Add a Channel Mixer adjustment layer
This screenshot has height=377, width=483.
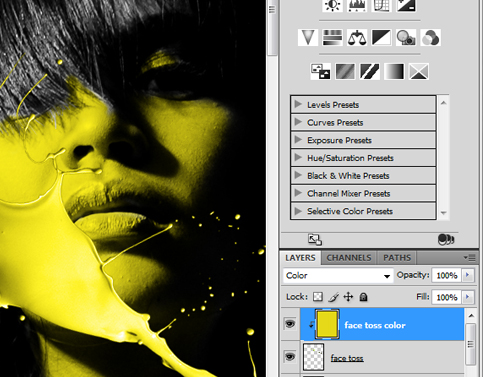(431, 37)
